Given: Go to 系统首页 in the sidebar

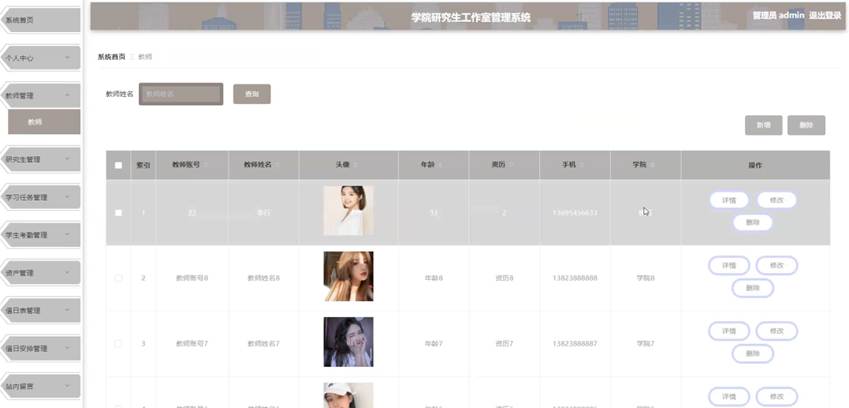Looking at the screenshot, I should click(41, 20).
